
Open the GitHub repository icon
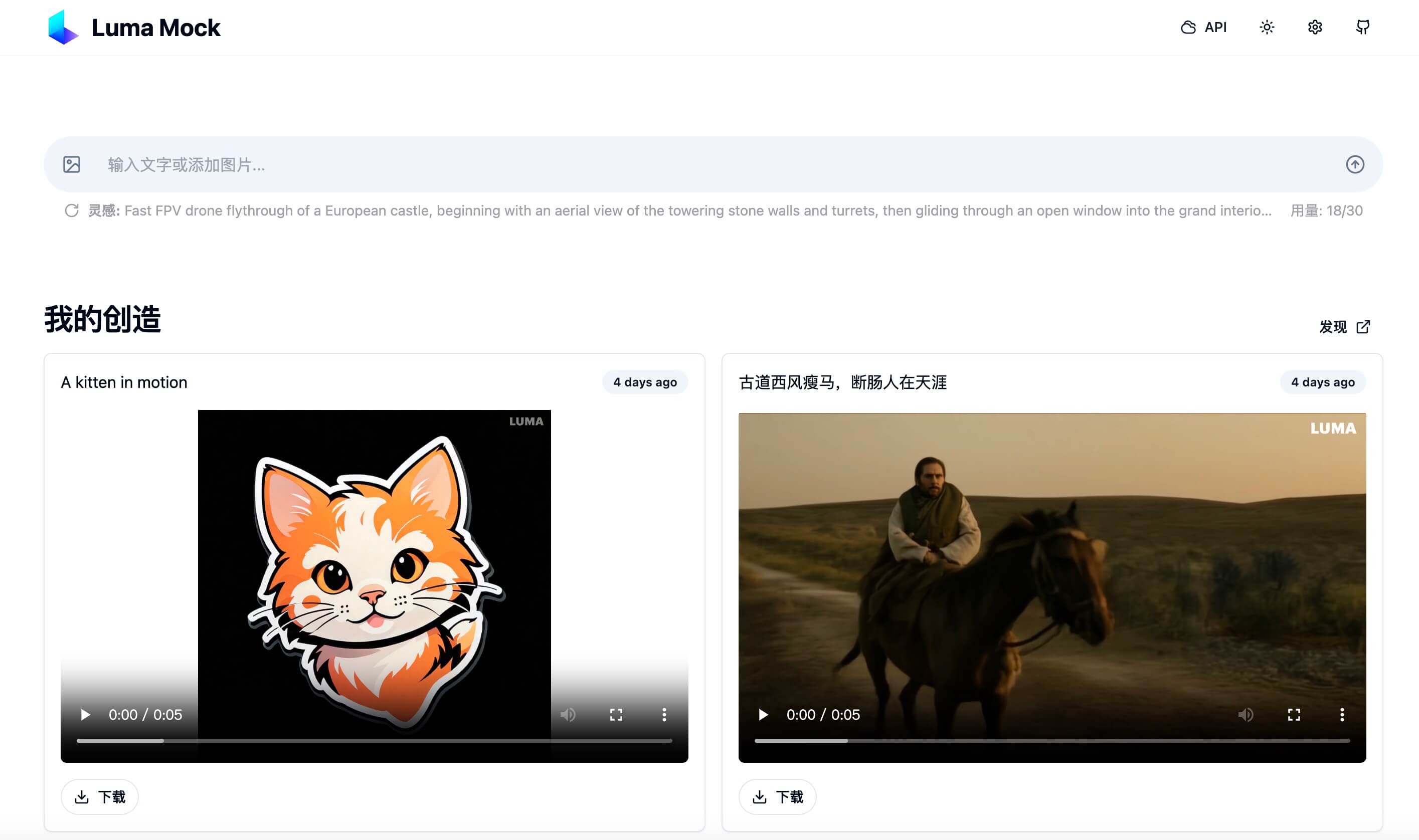1363,27
